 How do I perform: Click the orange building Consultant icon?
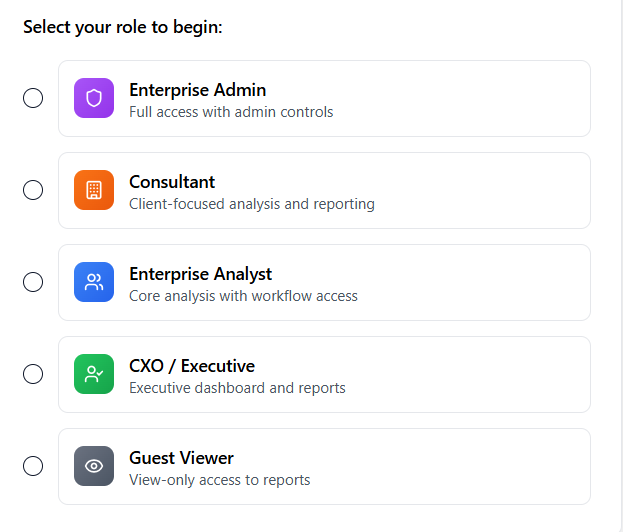point(94,190)
